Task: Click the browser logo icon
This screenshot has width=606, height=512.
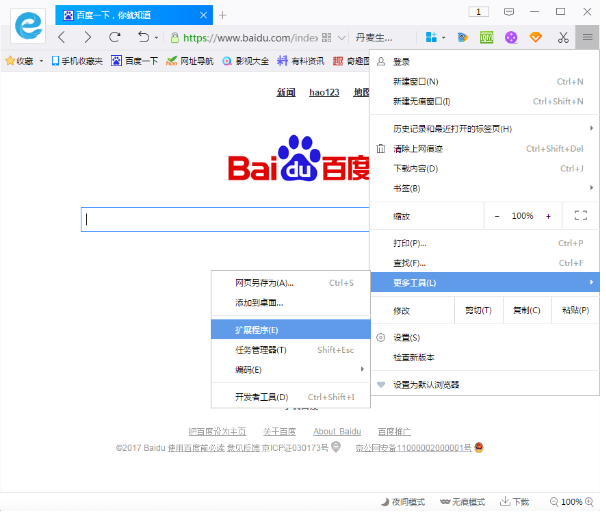Action: coord(28,26)
